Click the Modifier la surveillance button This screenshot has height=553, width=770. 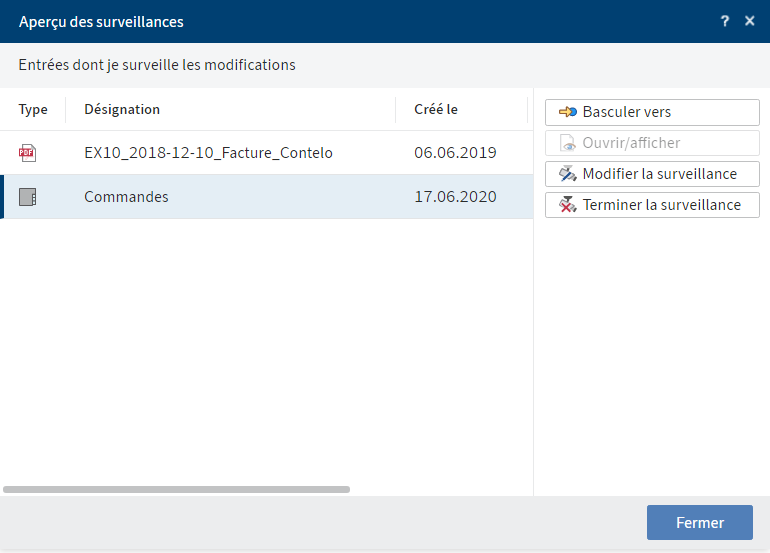652,174
